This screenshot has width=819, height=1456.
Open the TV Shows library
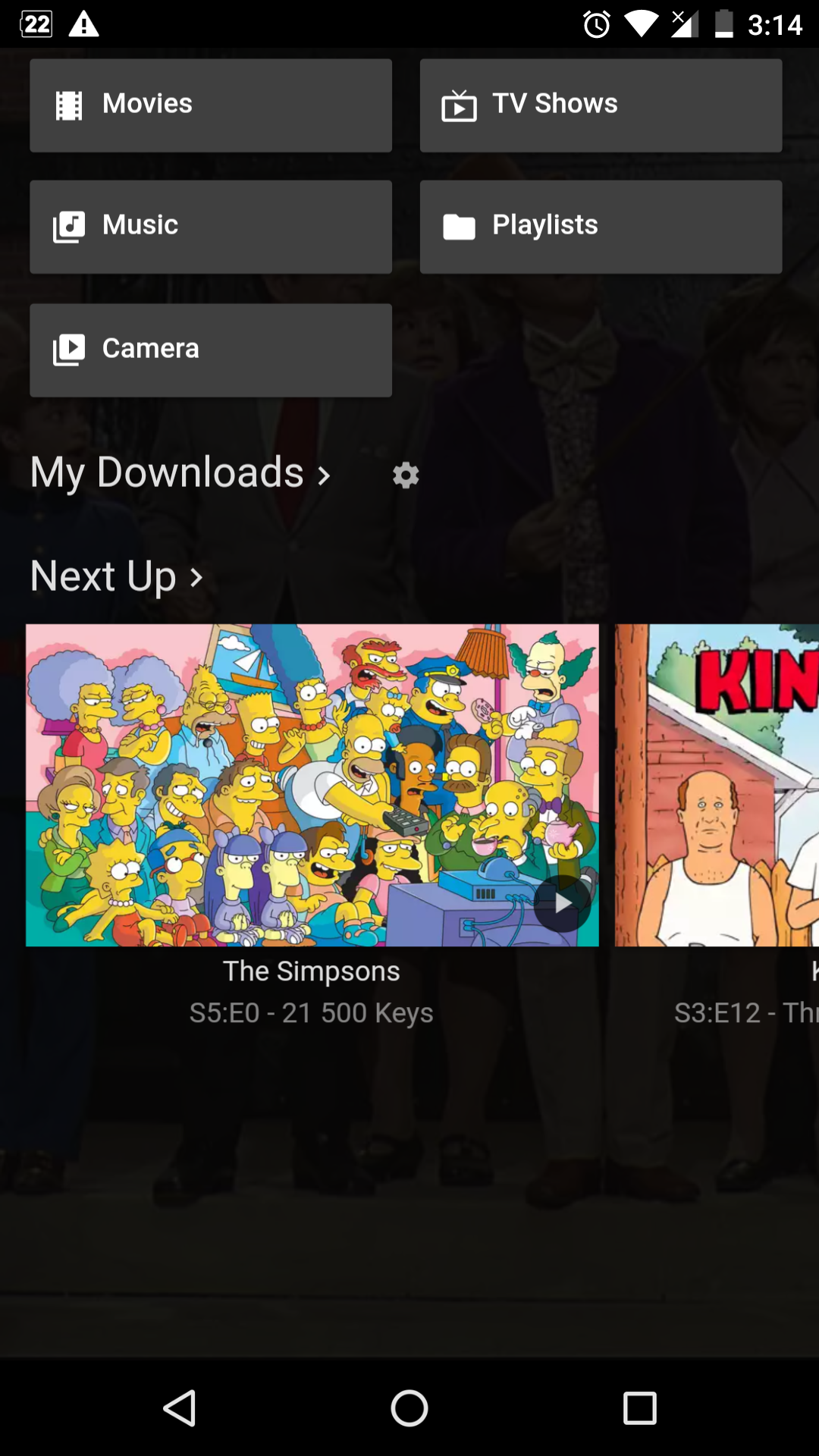[x=601, y=105]
